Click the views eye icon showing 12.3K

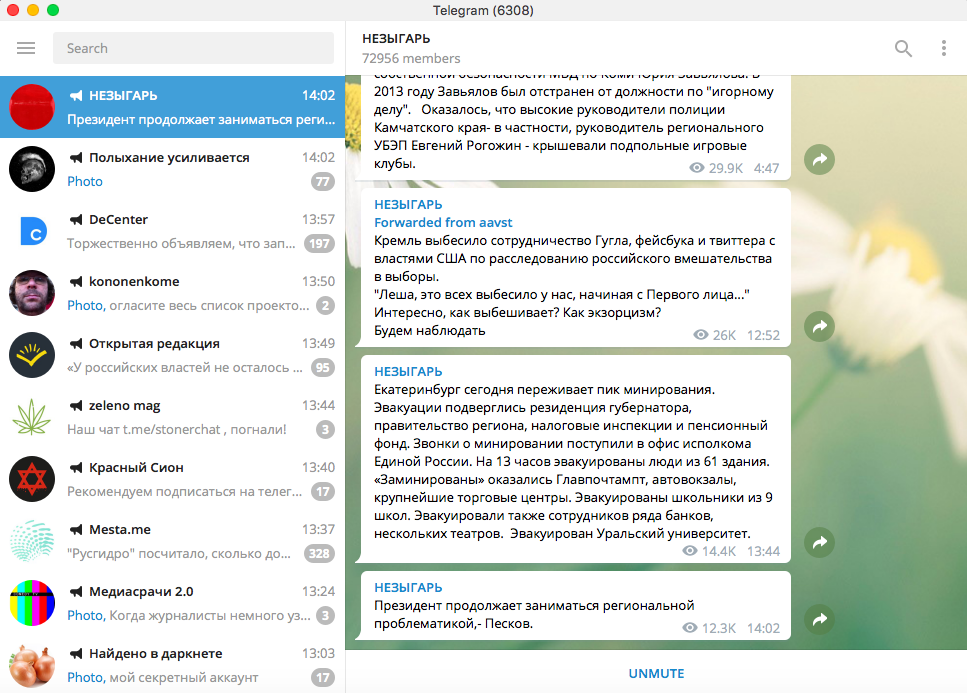pyautogui.click(x=690, y=628)
